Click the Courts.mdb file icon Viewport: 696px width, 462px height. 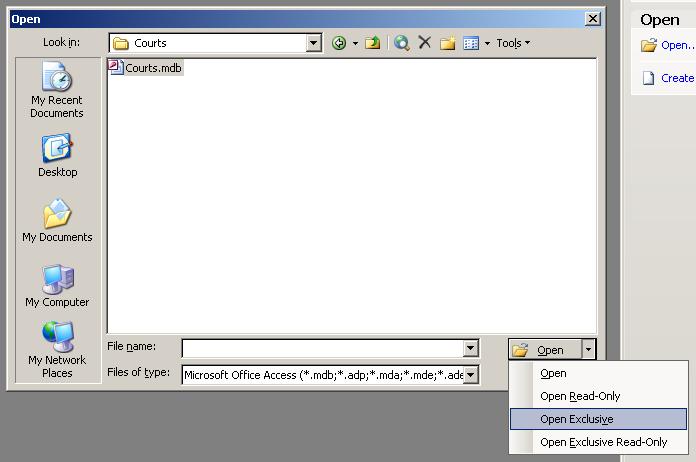115,67
